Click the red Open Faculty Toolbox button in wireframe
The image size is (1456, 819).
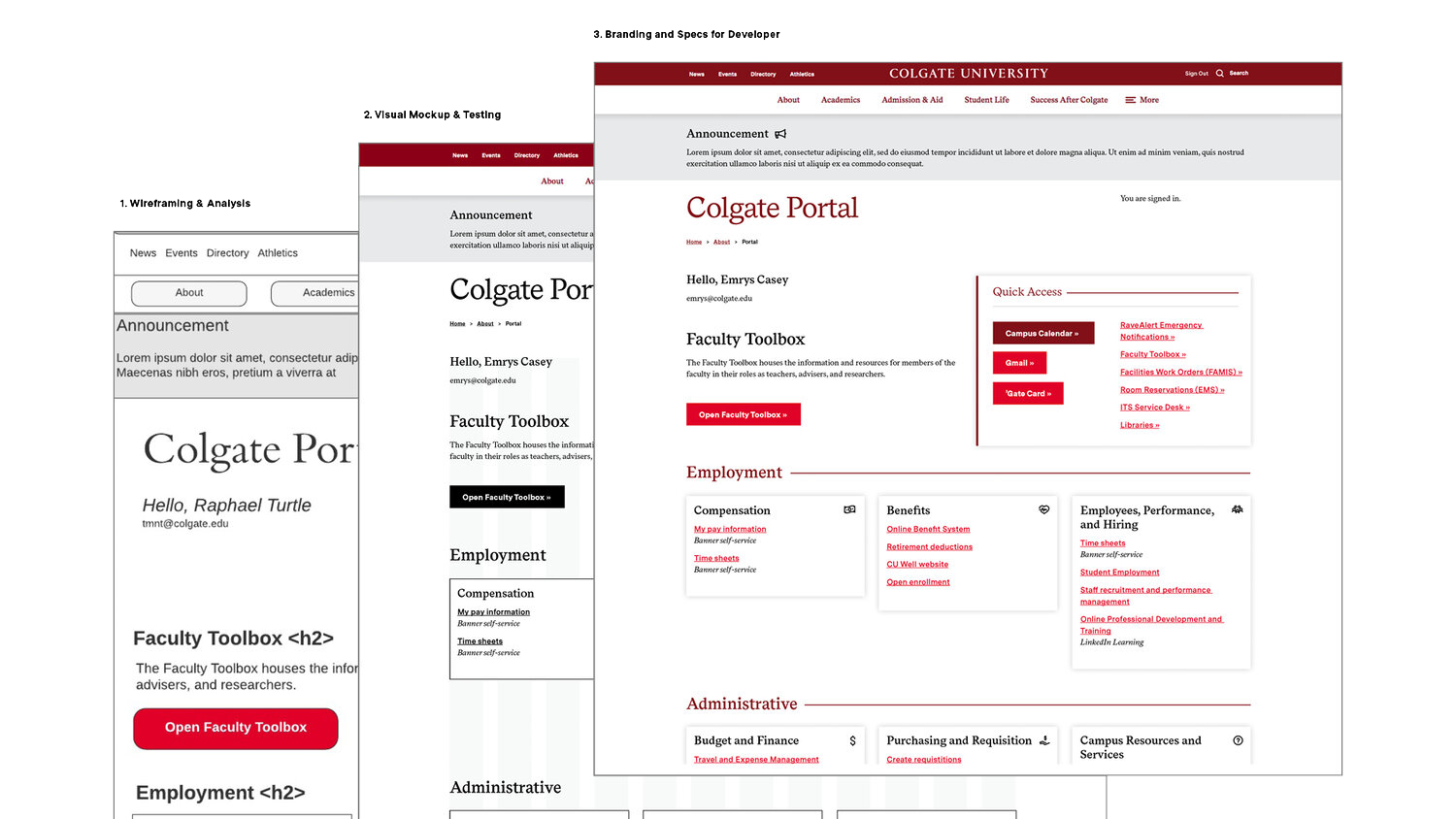(236, 729)
